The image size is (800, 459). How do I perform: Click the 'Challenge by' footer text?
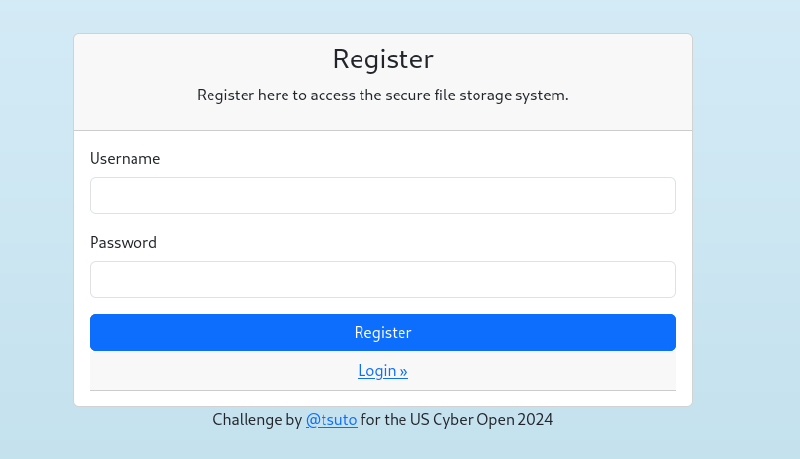pos(256,420)
